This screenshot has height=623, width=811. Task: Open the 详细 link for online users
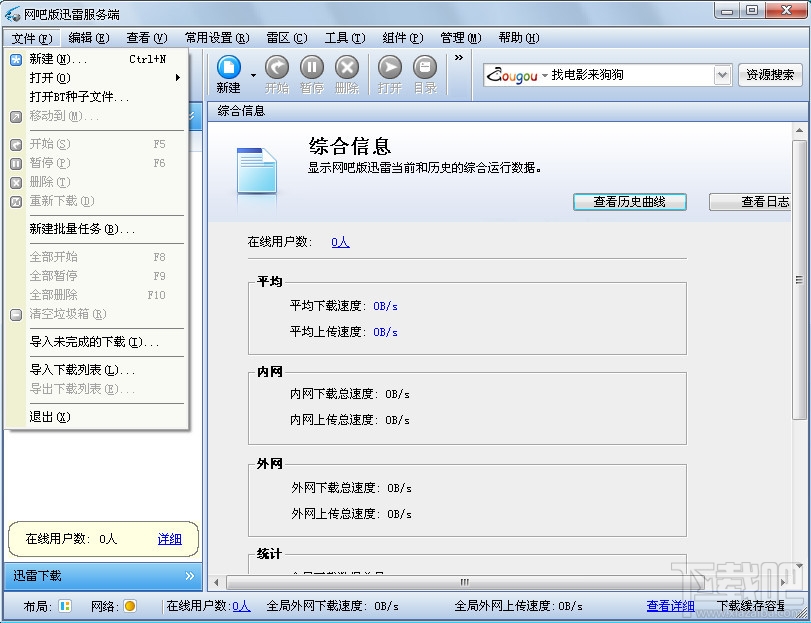169,539
